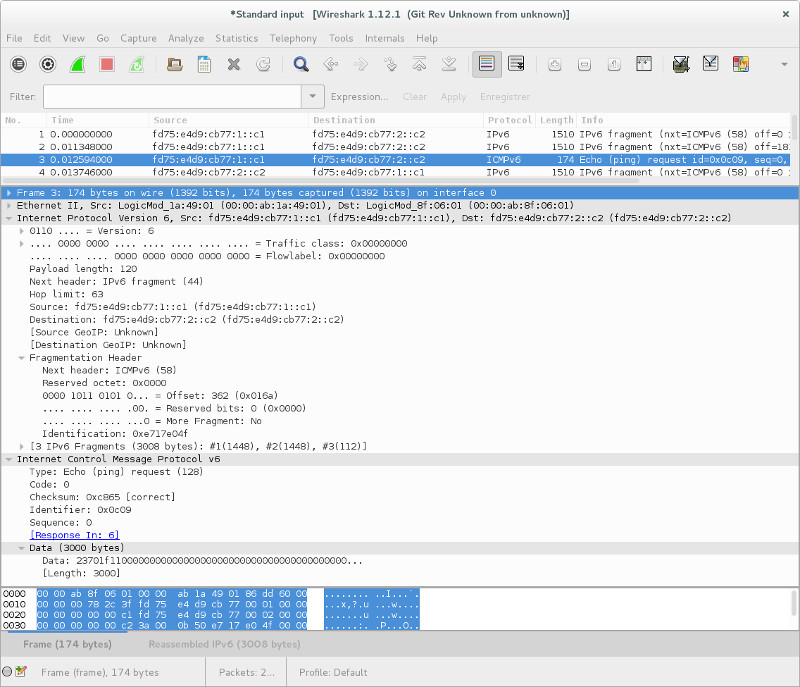Click resize all columns icon
This screenshot has height=687, width=800.
point(644,64)
